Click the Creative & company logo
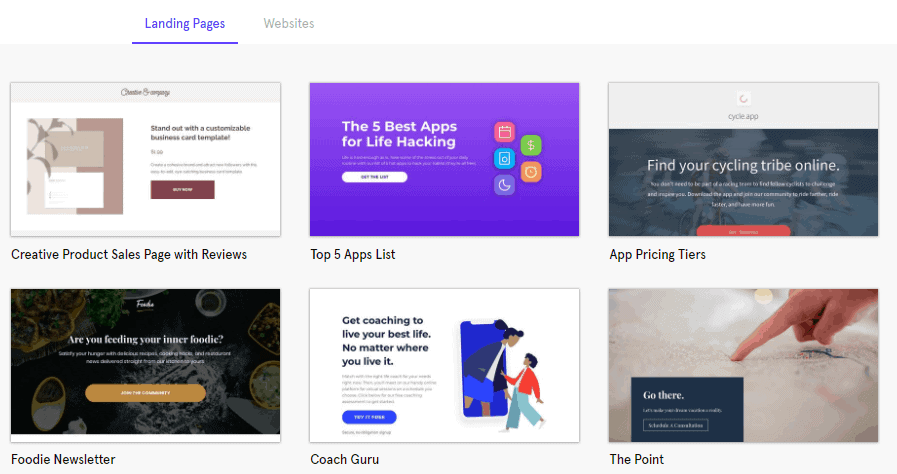 [145, 92]
